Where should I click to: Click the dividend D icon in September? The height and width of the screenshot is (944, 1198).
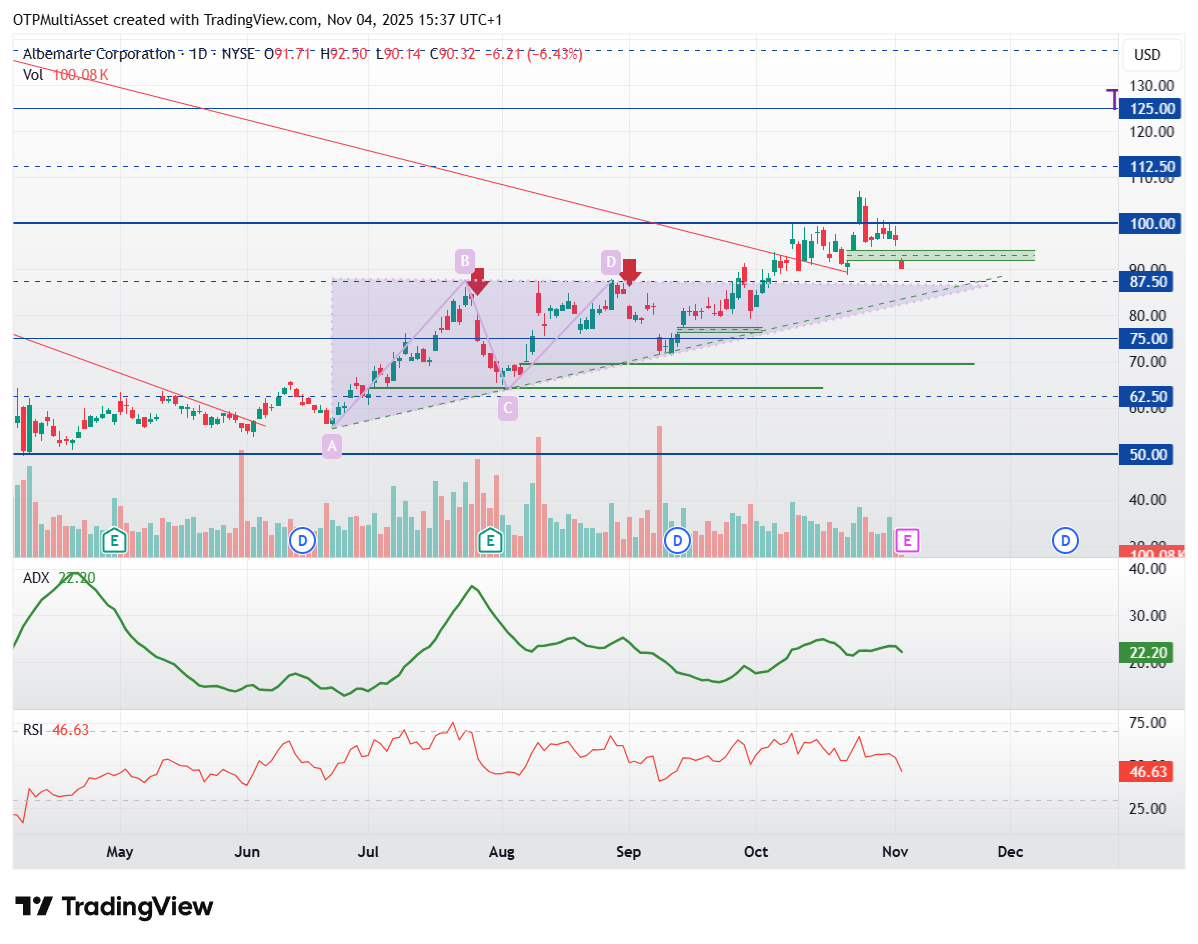coord(677,542)
